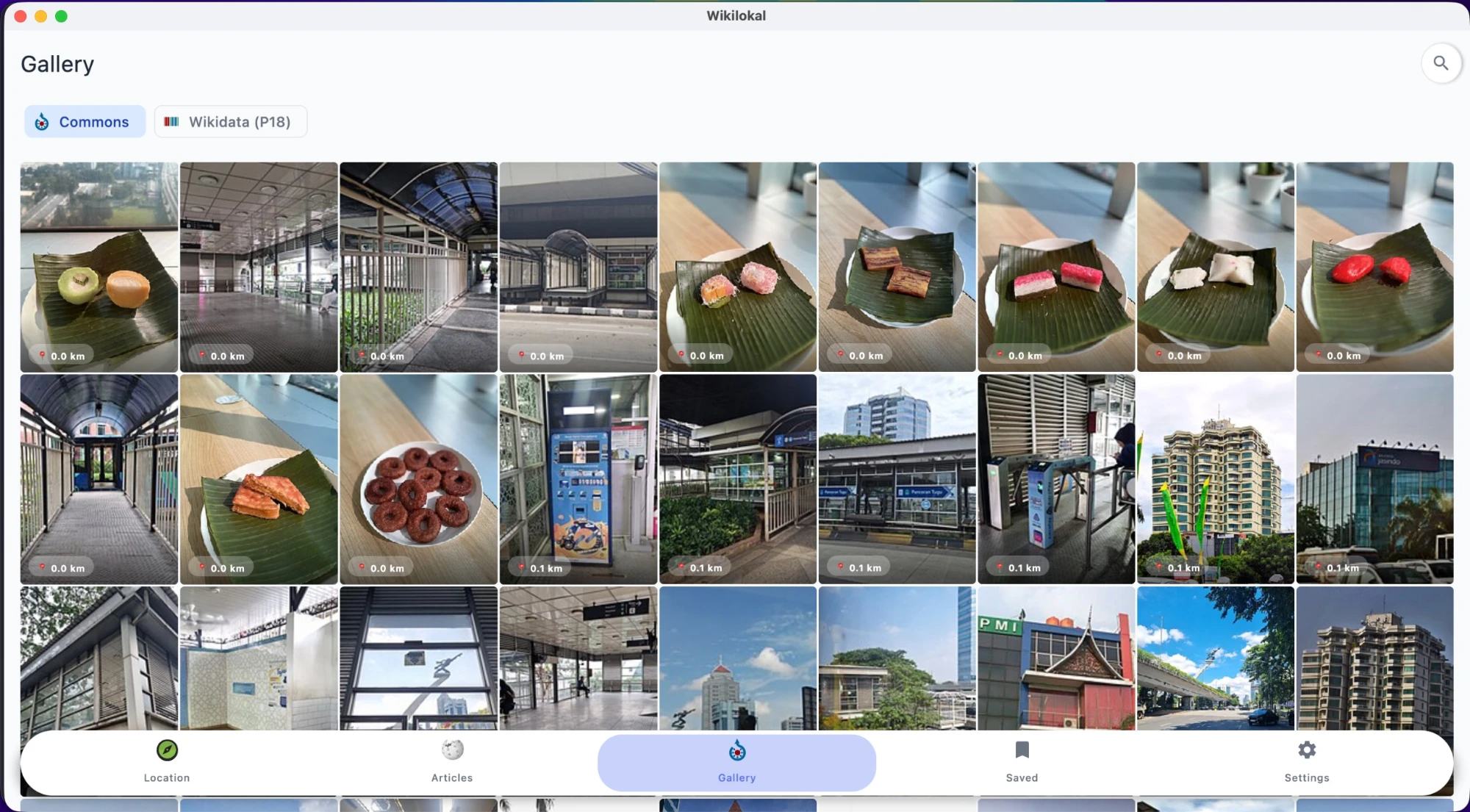Open photo of blue glass Jasindo building
Screen dimensions: 1470x812
tap(1375, 479)
